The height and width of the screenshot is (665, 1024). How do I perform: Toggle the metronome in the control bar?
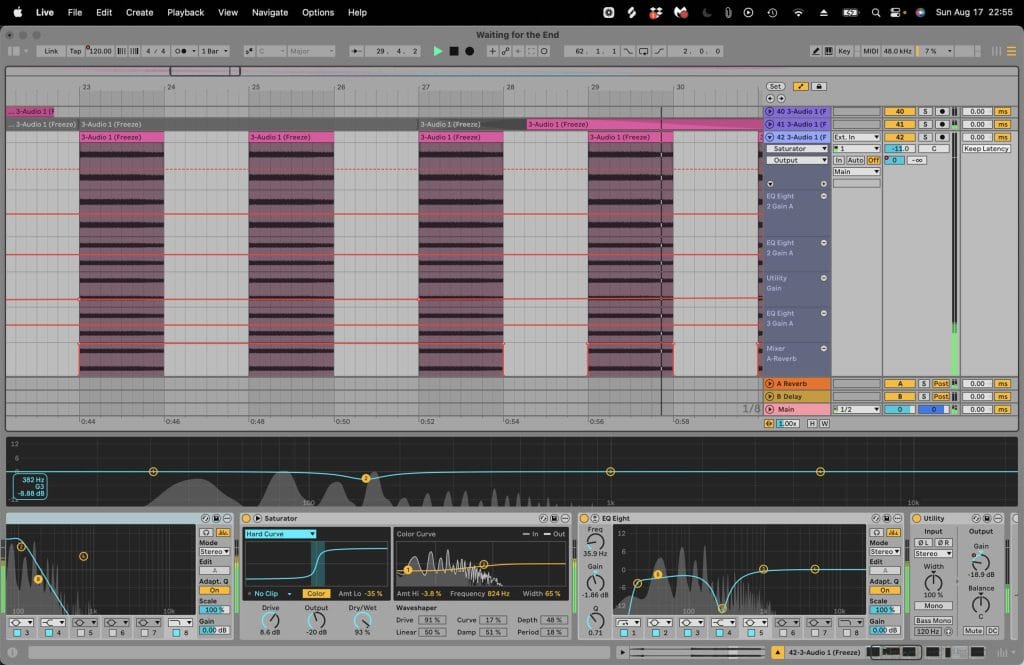(x=183, y=51)
